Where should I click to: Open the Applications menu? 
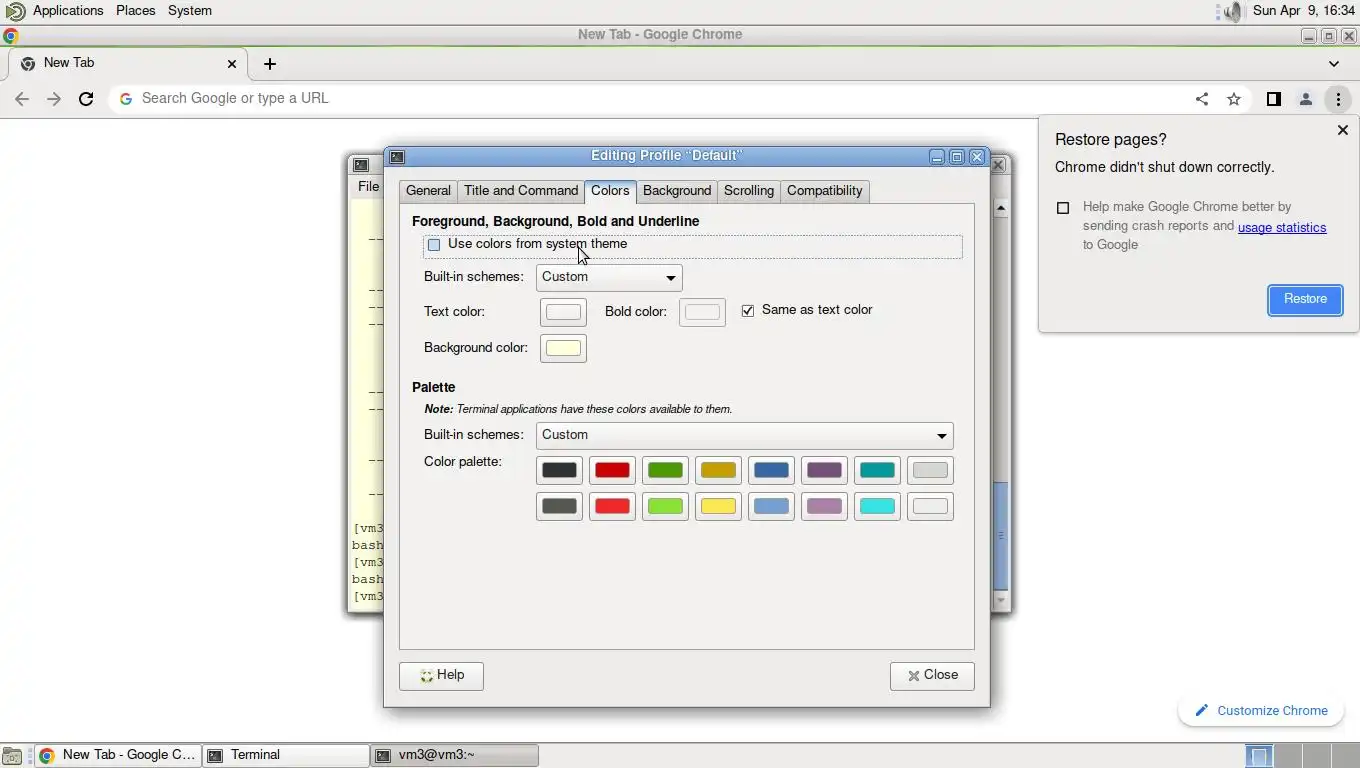(68, 11)
